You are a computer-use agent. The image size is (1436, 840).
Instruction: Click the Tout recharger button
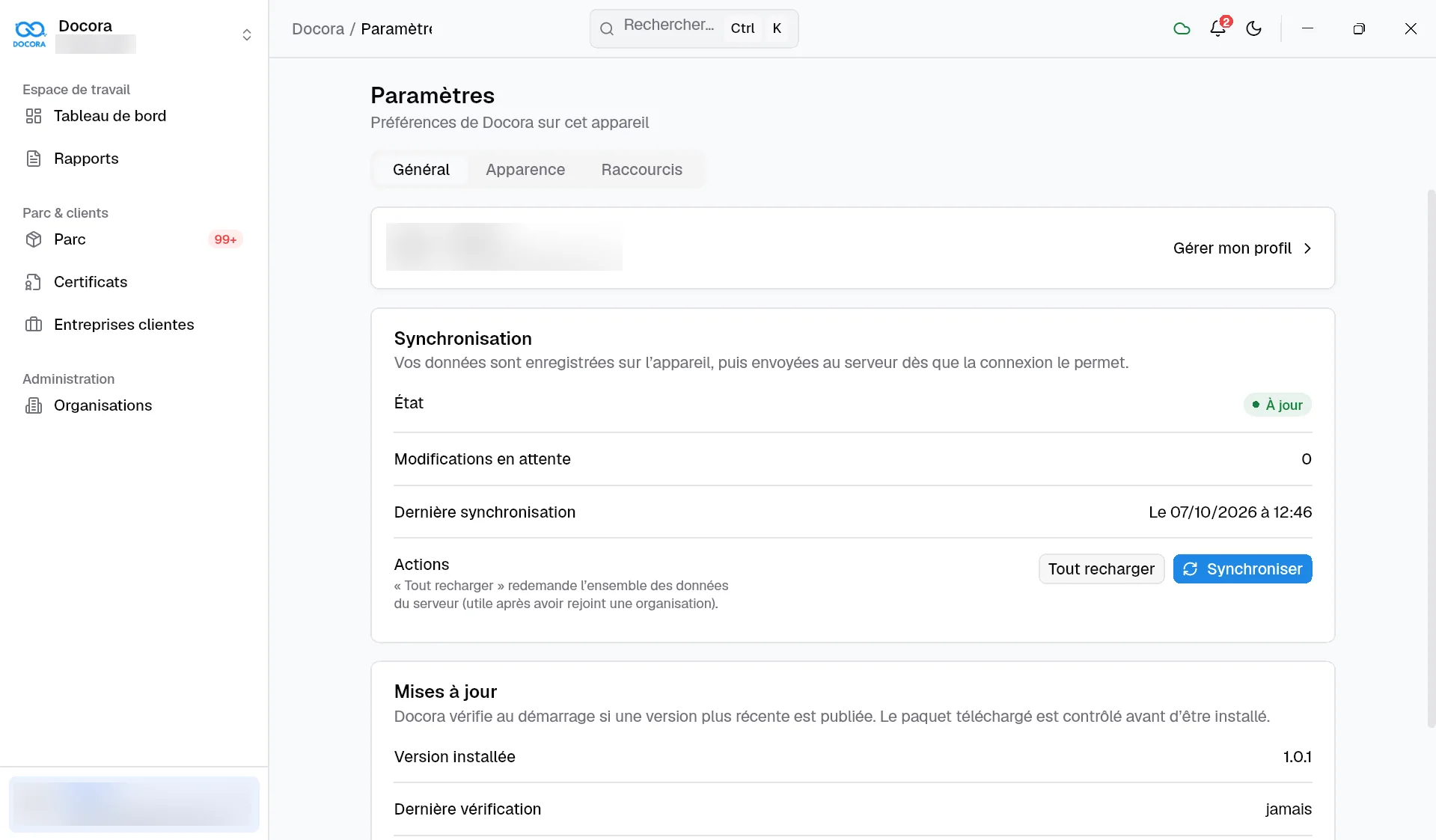click(x=1101, y=569)
